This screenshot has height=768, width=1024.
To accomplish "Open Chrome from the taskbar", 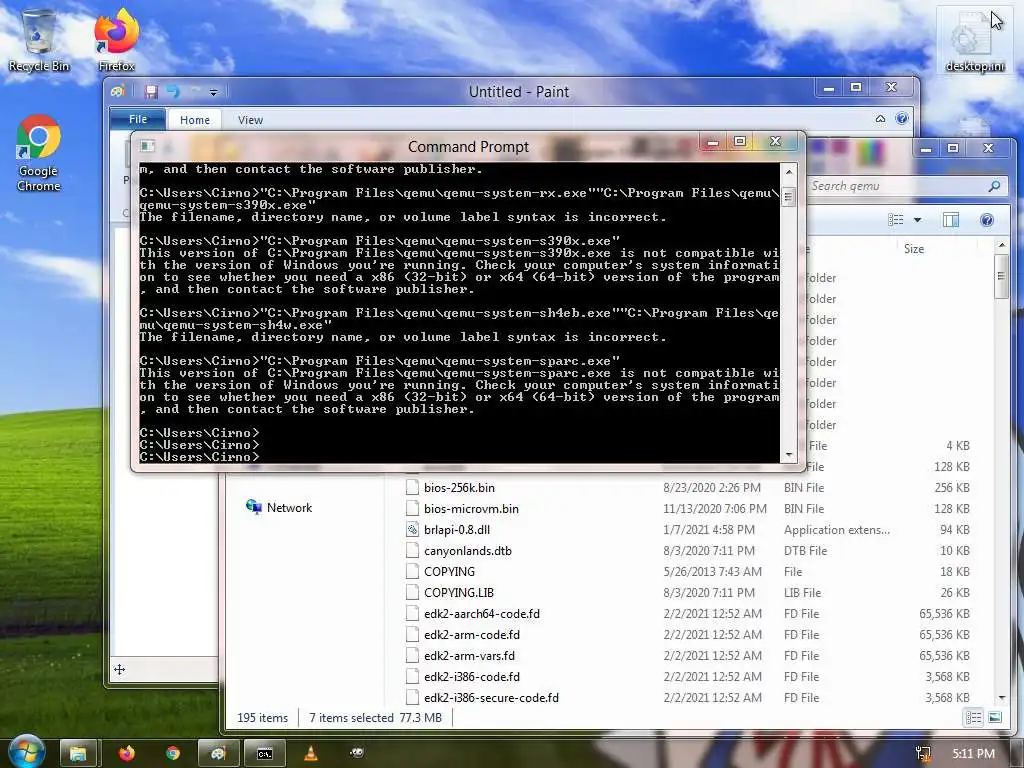I will pyautogui.click(x=172, y=753).
